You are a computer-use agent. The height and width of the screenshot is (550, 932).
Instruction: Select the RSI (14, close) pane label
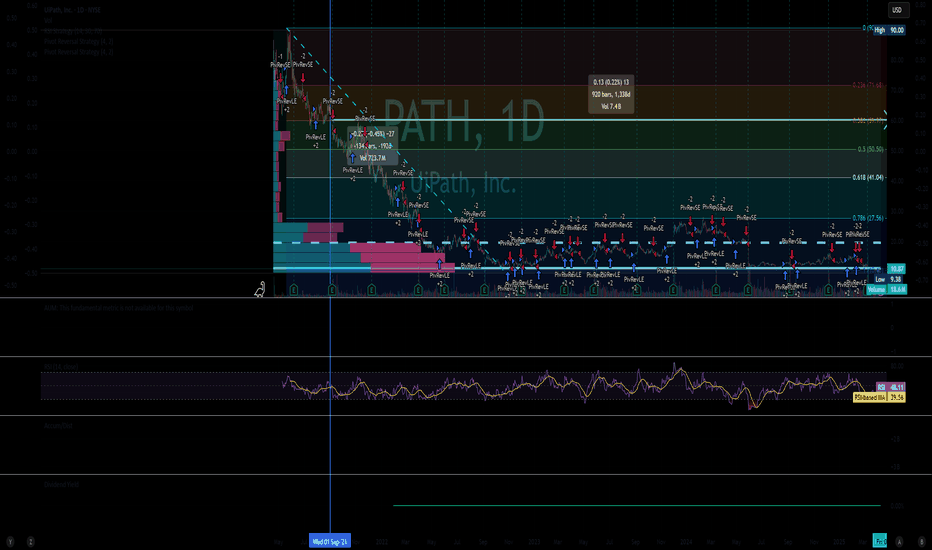tap(61, 367)
